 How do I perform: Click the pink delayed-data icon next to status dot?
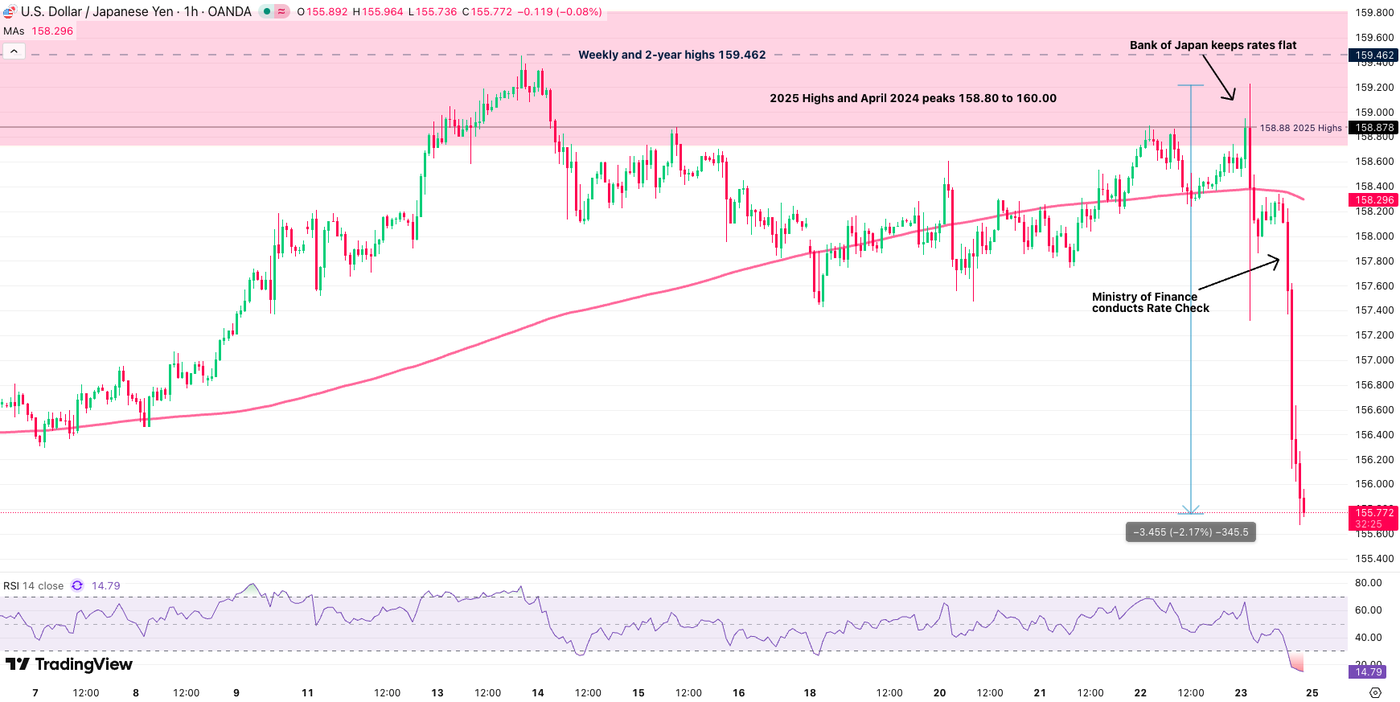281,11
